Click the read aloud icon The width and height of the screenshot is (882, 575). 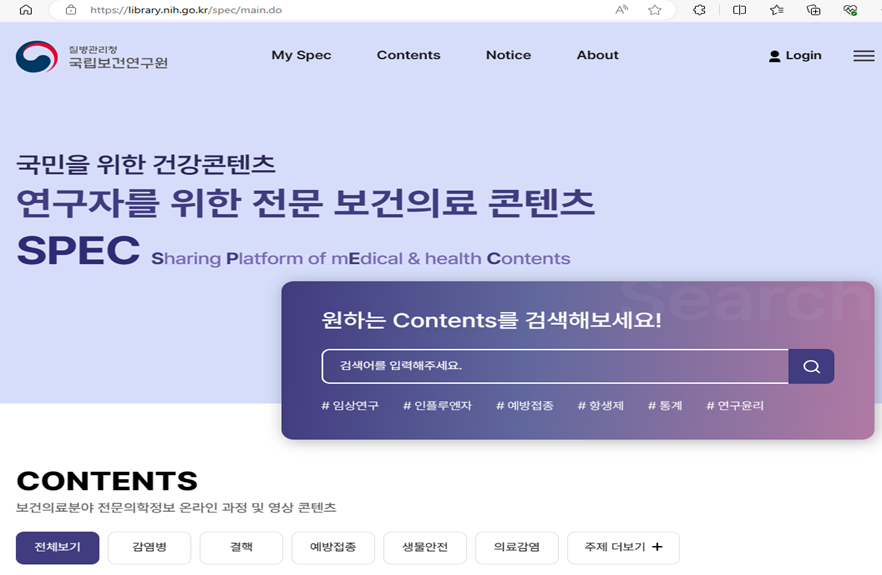622,10
